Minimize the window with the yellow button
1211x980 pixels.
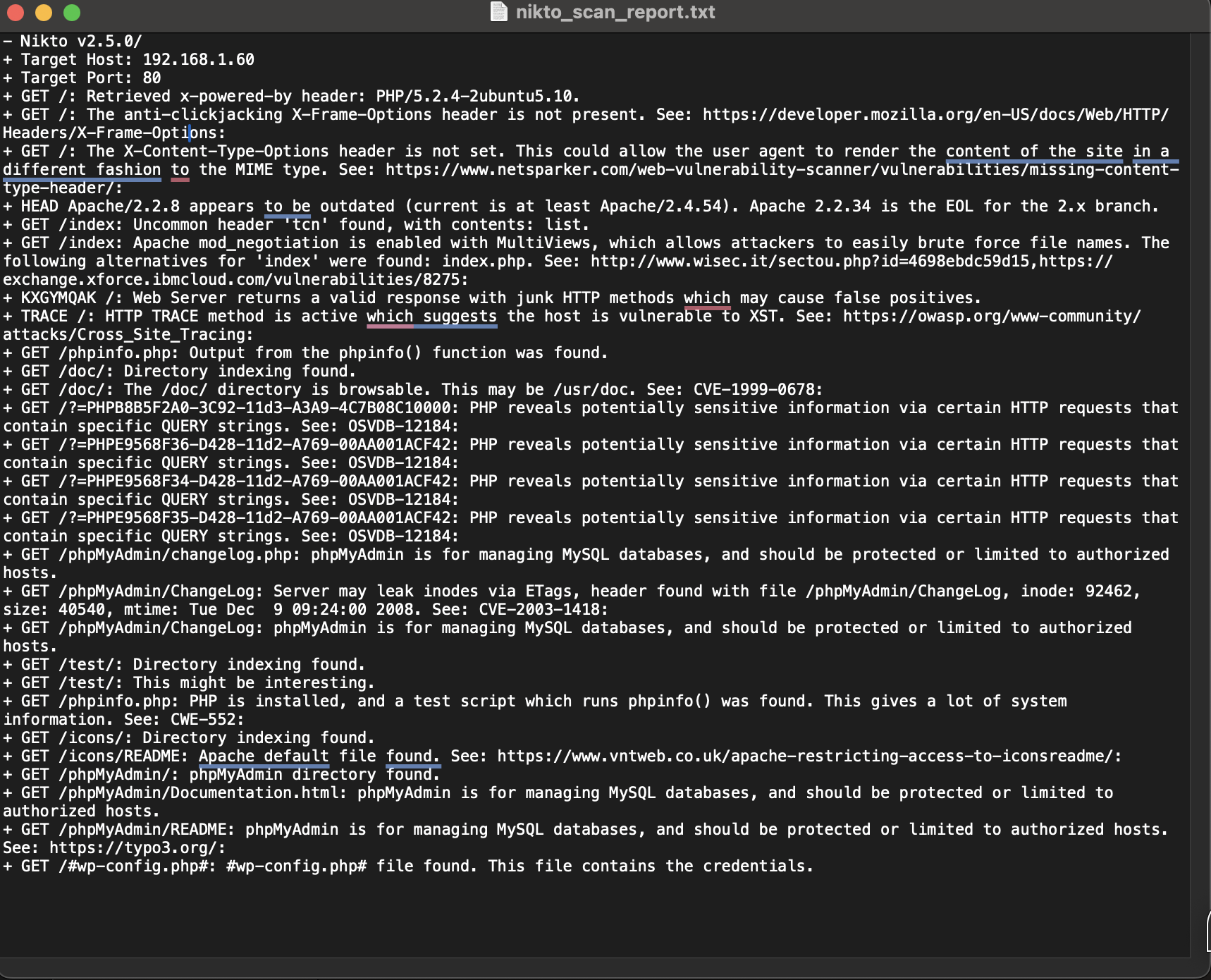point(44,13)
